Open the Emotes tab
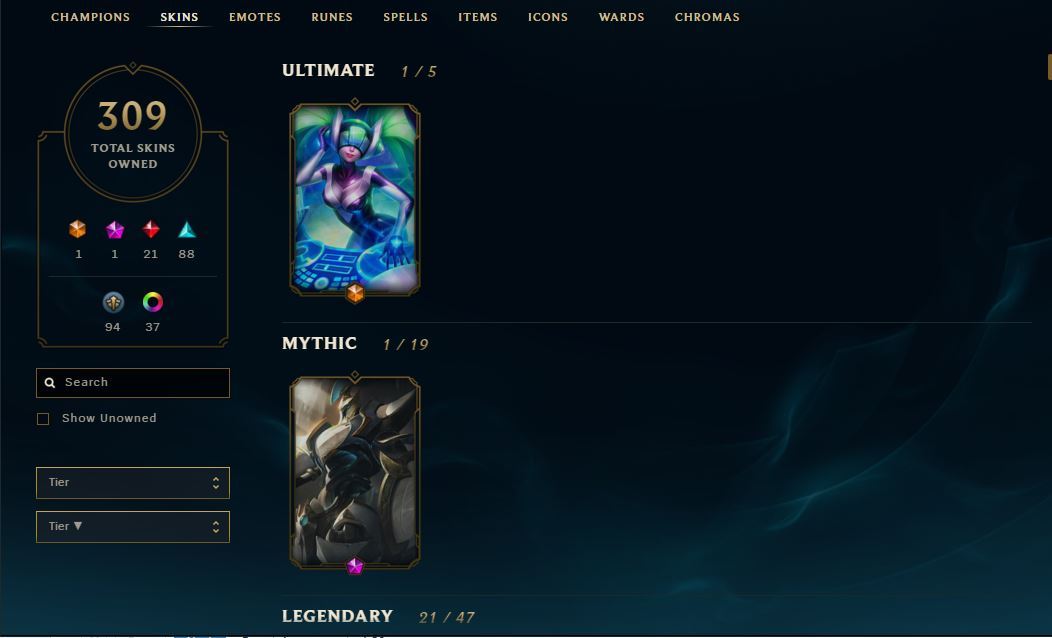Screen dimensions: 1052x638 point(255,17)
